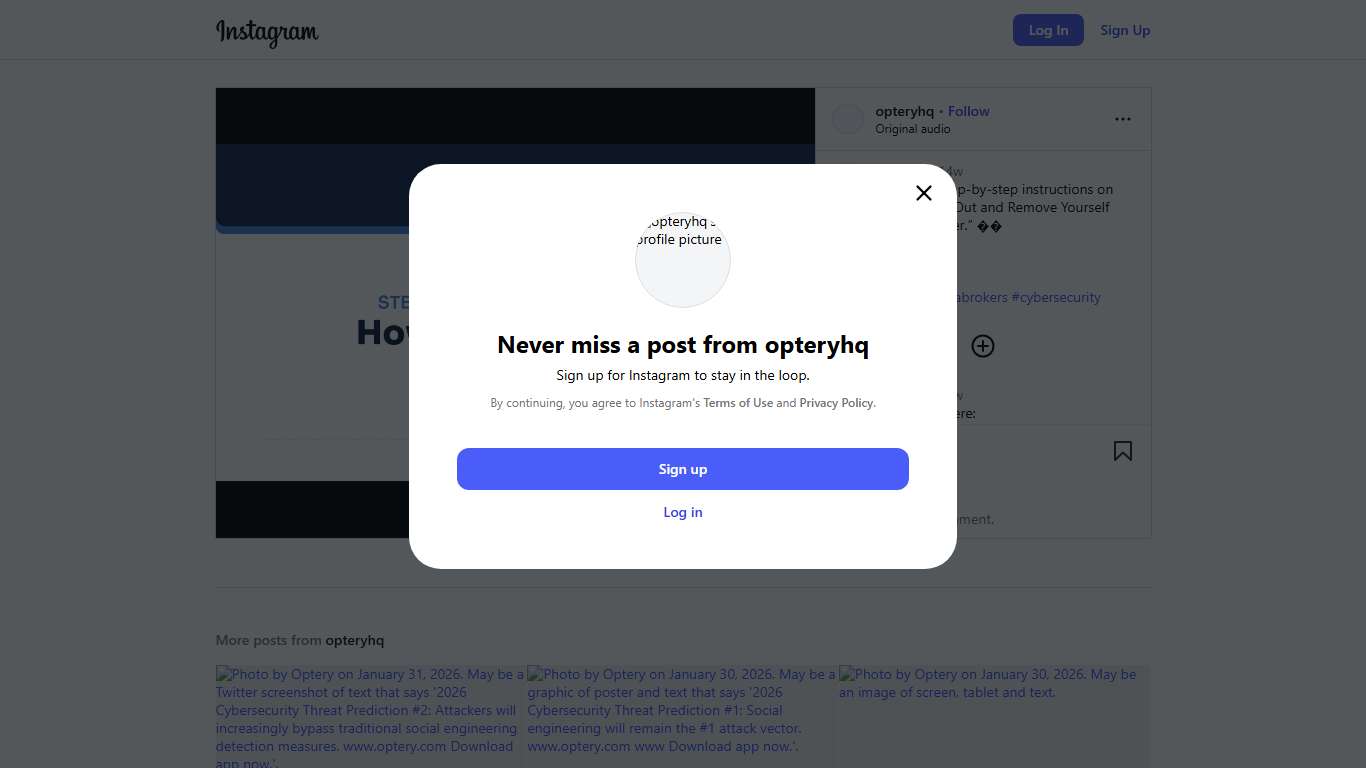Follow the opteryhq account

coord(969,111)
